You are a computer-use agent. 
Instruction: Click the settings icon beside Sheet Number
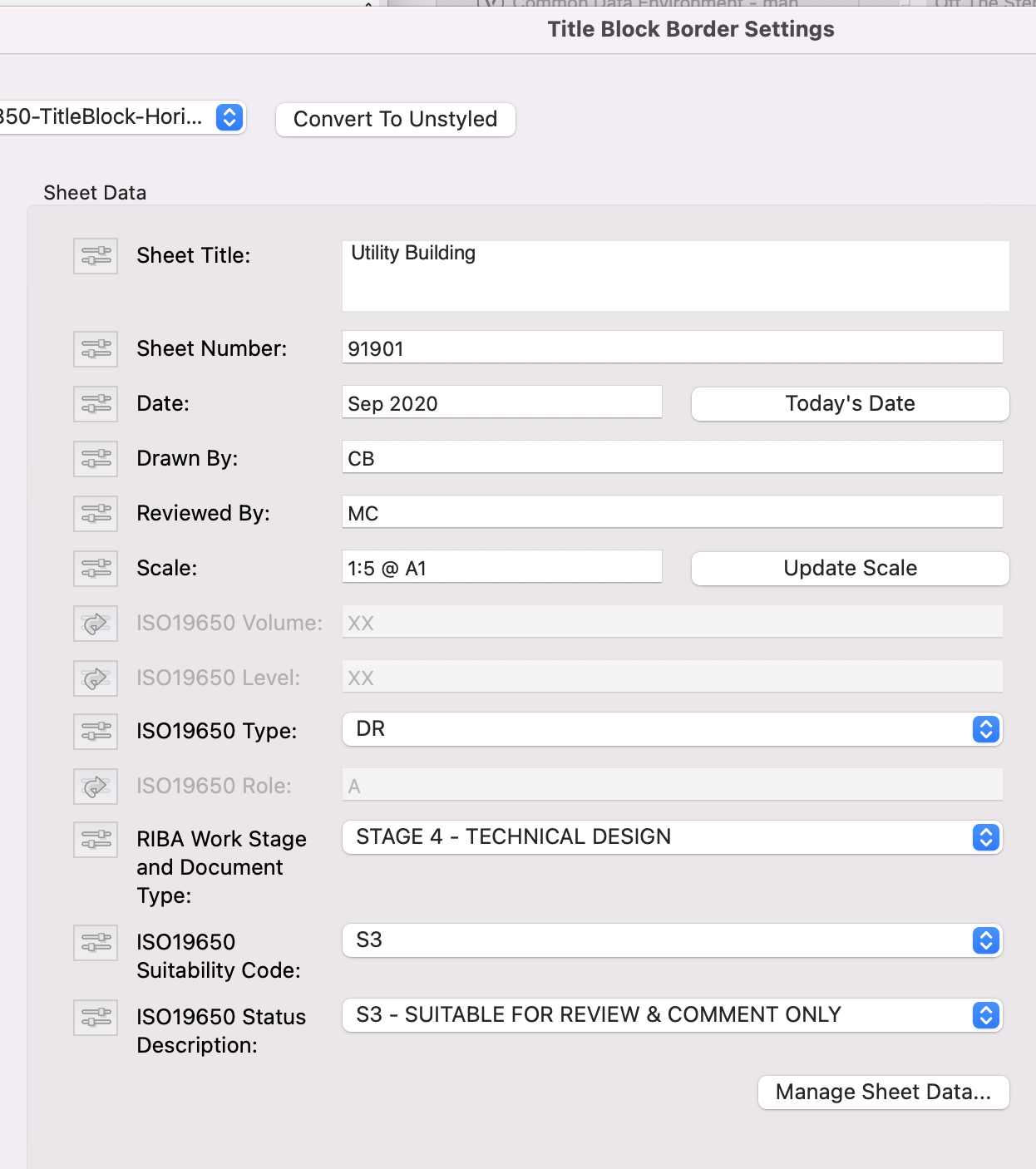point(96,349)
